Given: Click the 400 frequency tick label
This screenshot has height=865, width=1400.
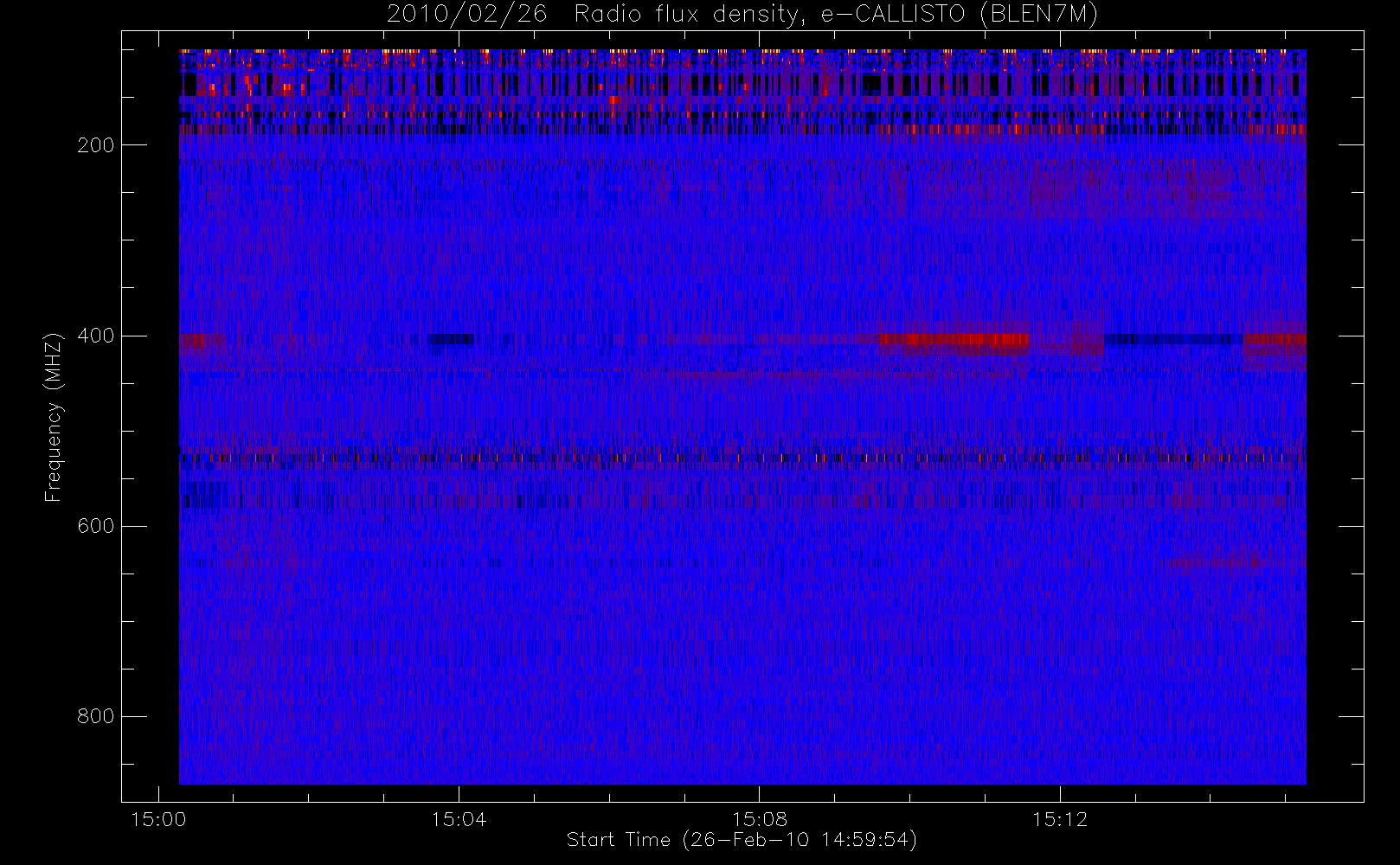Looking at the screenshot, I should pos(96,336).
